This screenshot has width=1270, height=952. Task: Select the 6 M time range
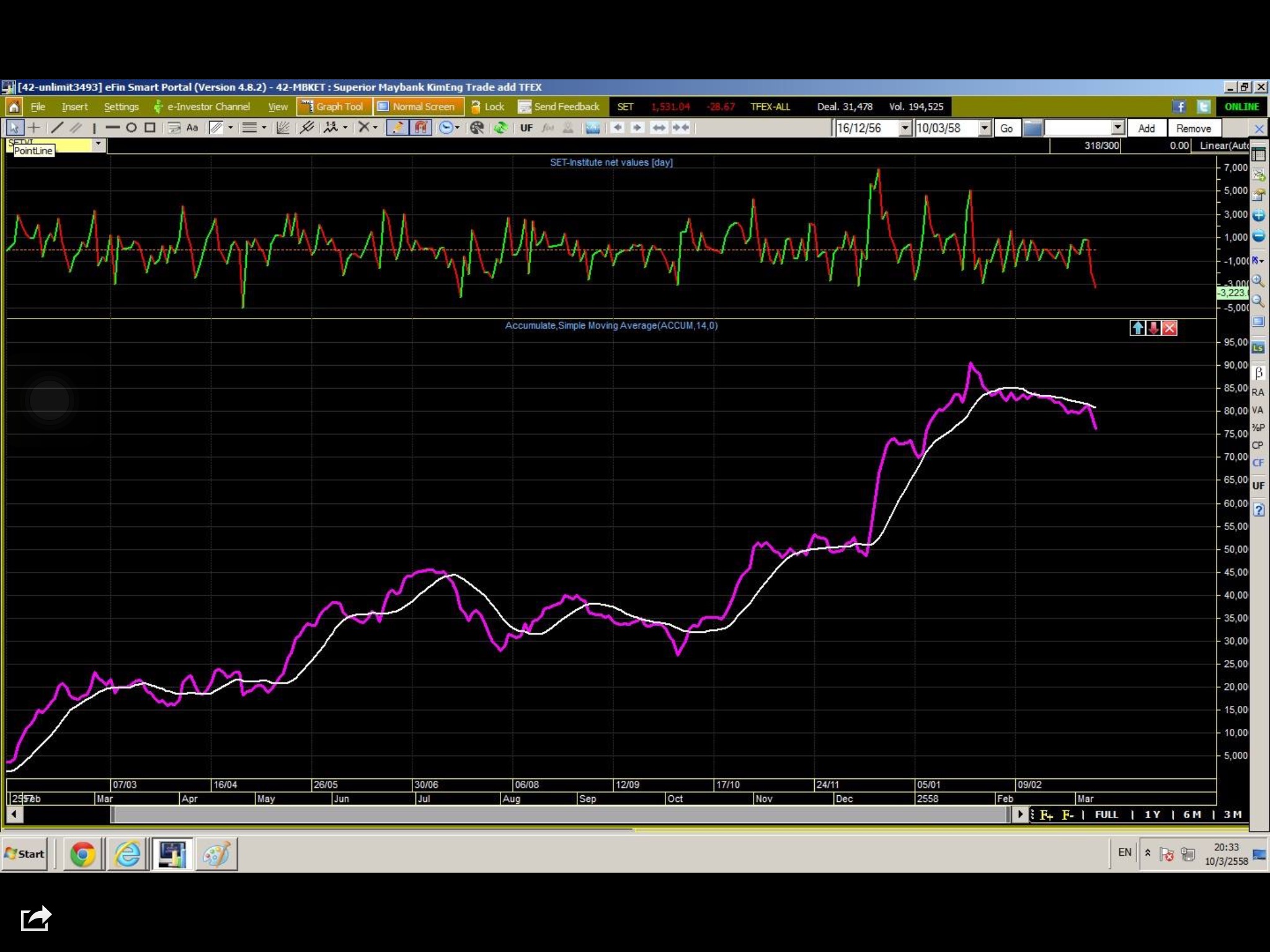click(1192, 814)
